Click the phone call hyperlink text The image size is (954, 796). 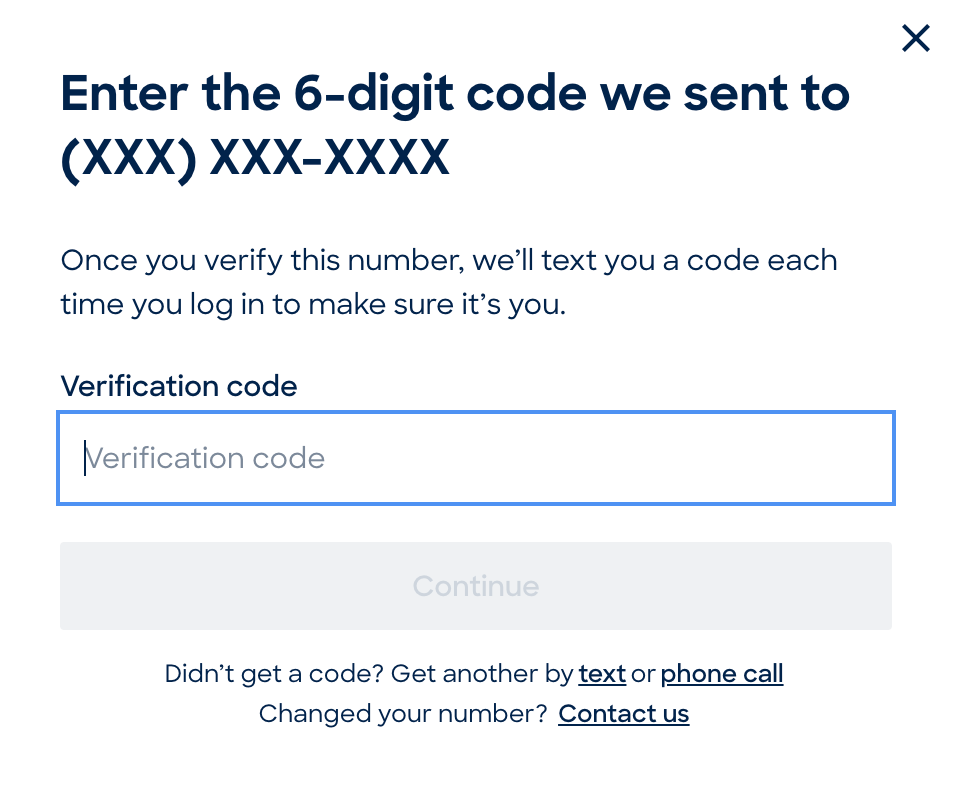tap(721, 673)
